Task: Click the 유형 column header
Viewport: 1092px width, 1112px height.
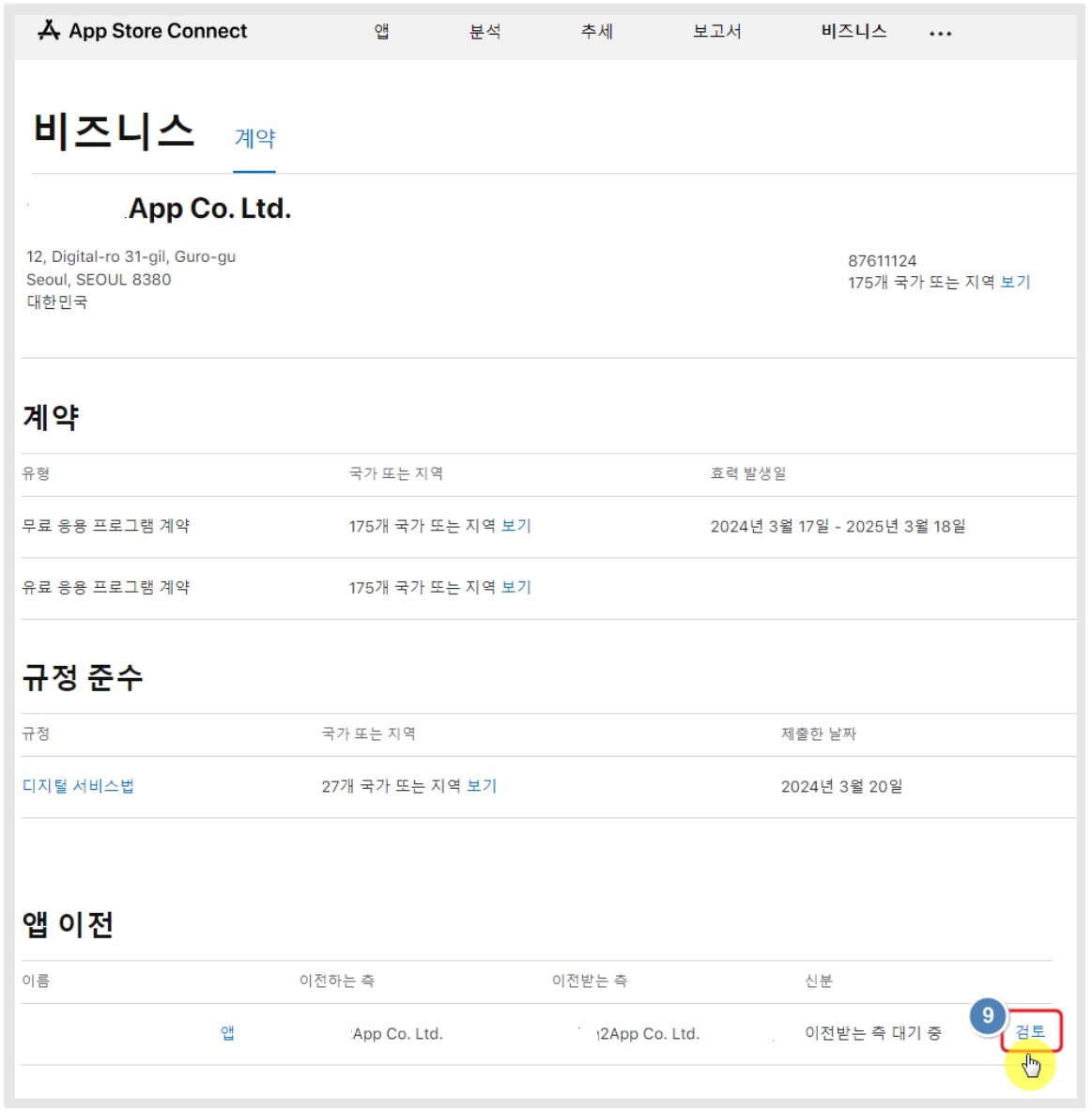Action: pyautogui.click(x=36, y=473)
